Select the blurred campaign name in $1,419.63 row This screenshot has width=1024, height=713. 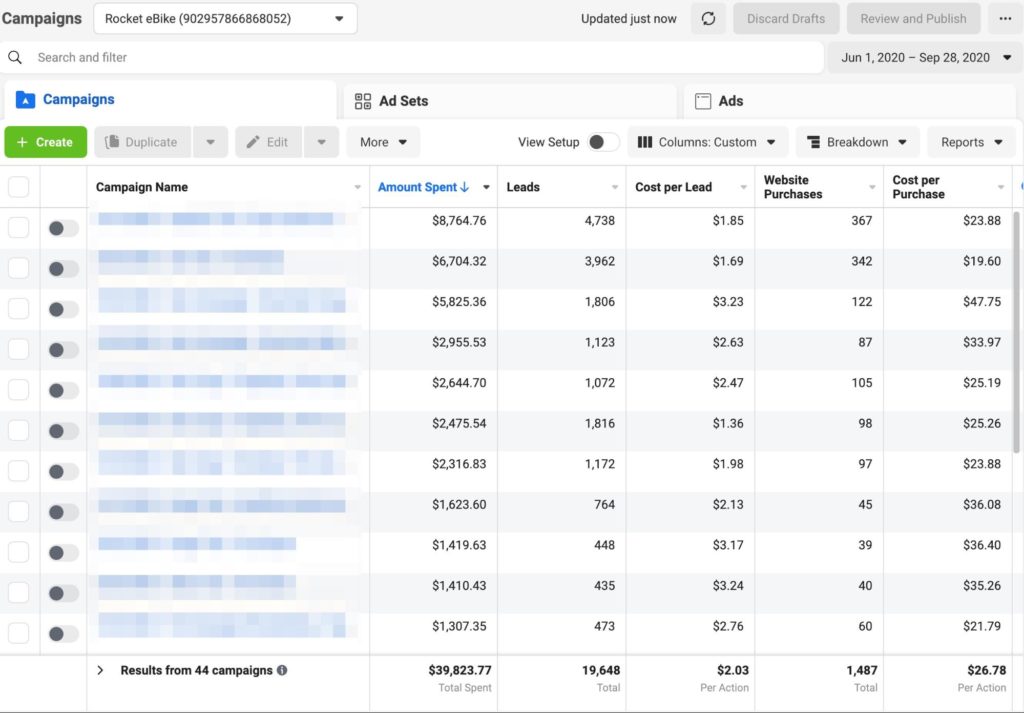tap(197, 545)
